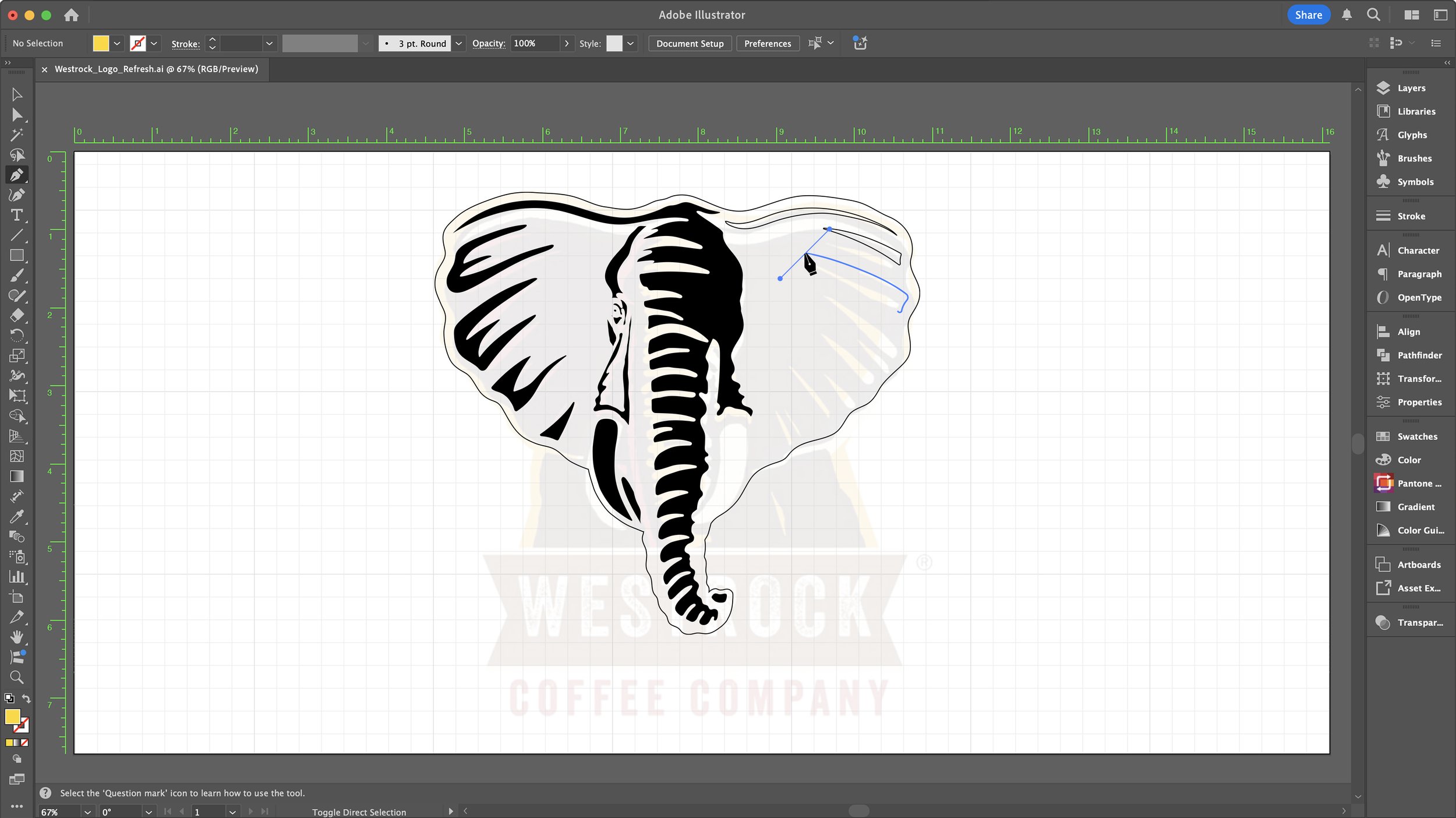The height and width of the screenshot is (818, 1456).
Task: Open the 3 pt. Round brush dropdown
Action: [459, 43]
